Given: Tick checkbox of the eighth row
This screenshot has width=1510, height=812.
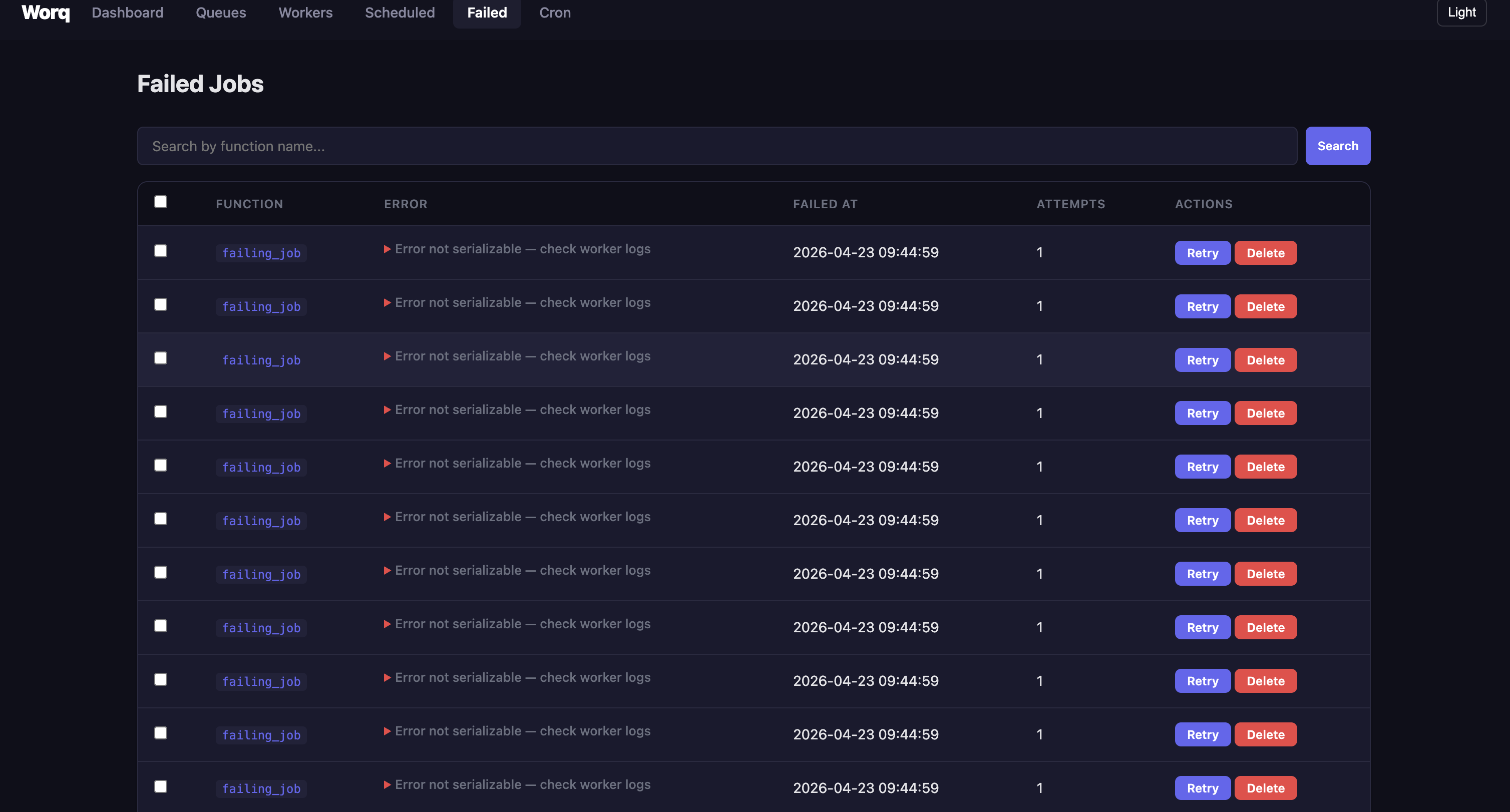Looking at the screenshot, I should (161, 626).
